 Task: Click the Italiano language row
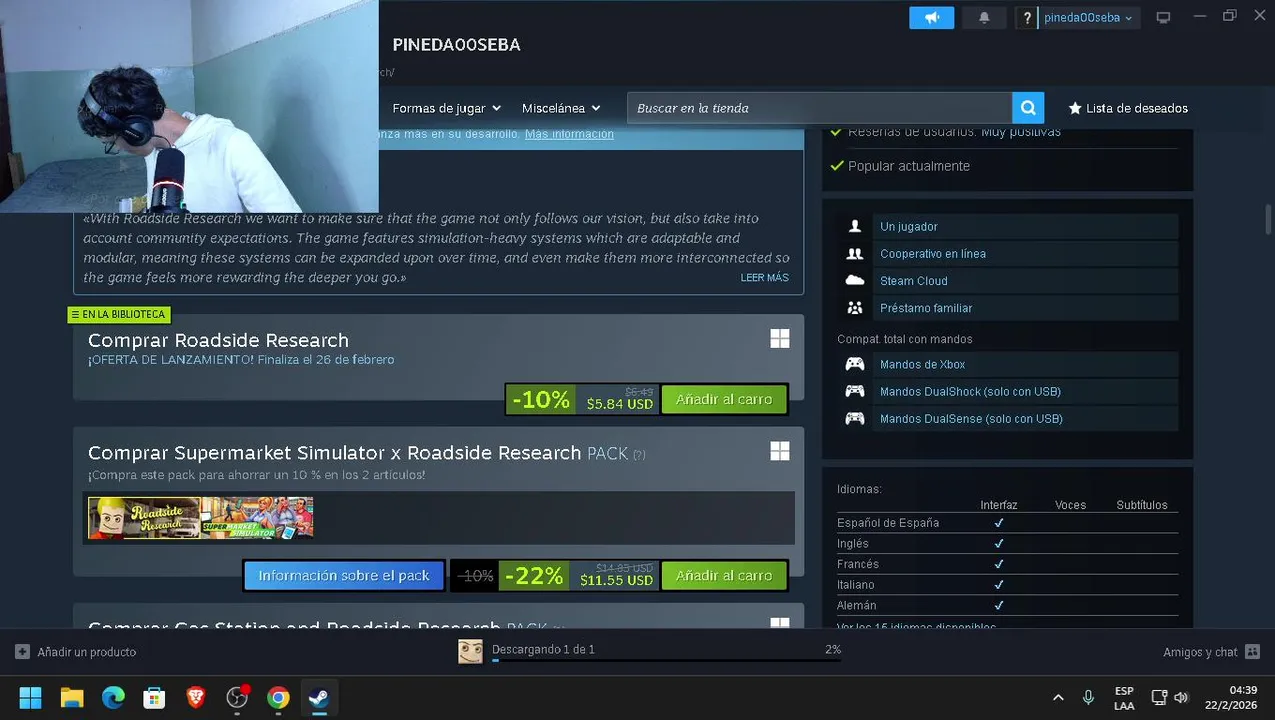point(1007,585)
